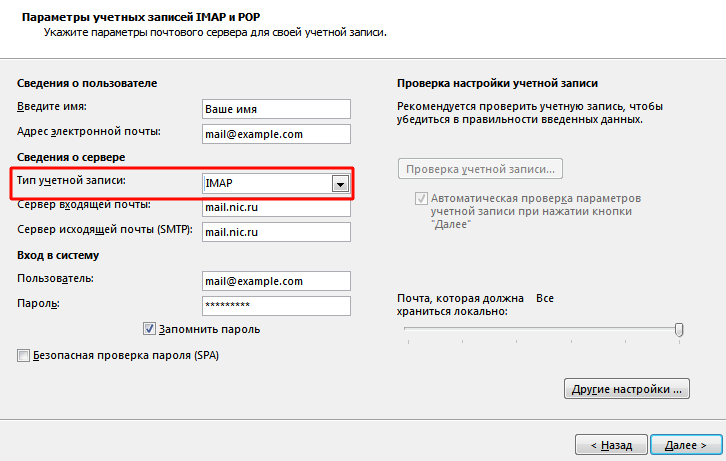Click the local mail storage slider handle

pyautogui.click(x=679, y=330)
